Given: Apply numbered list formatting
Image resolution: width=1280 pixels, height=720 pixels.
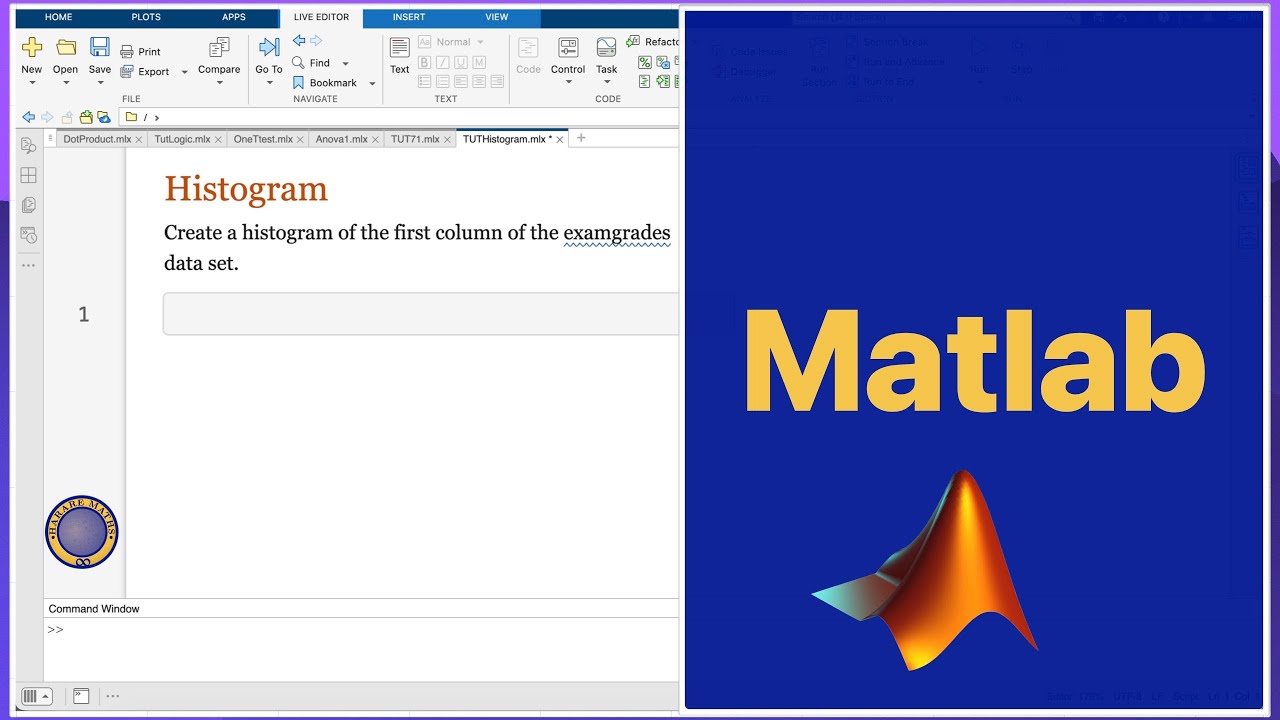Looking at the screenshot, I should (x=442, y=81).
